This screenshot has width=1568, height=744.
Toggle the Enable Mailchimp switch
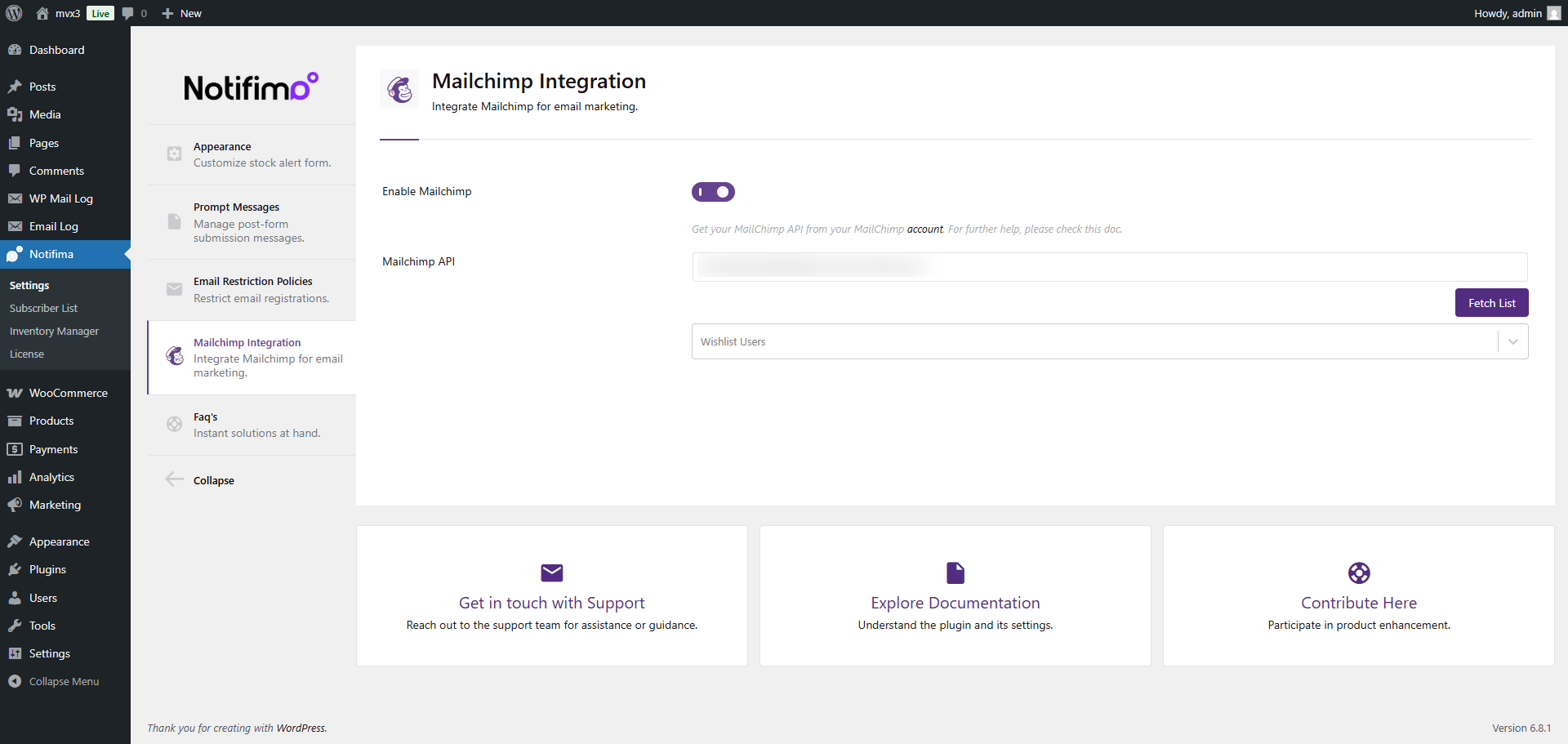713,192
